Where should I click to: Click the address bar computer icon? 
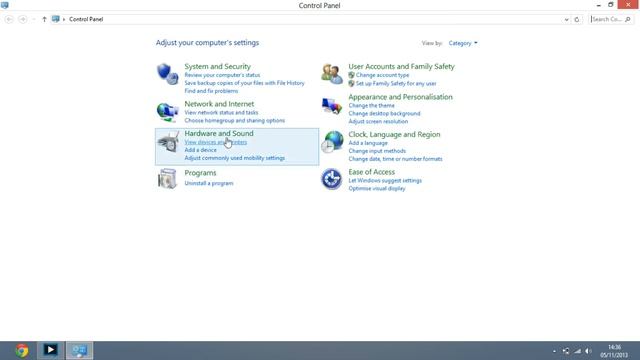pos(56,19)
